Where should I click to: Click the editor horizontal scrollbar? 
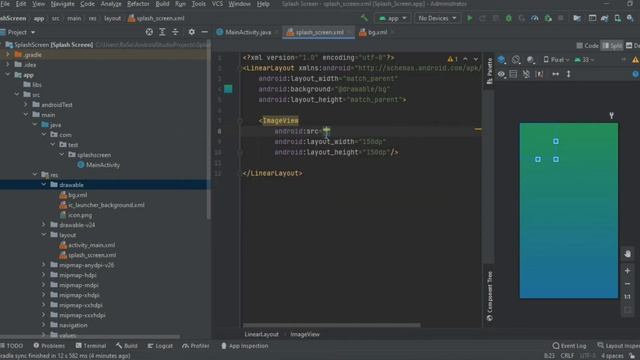331,325
